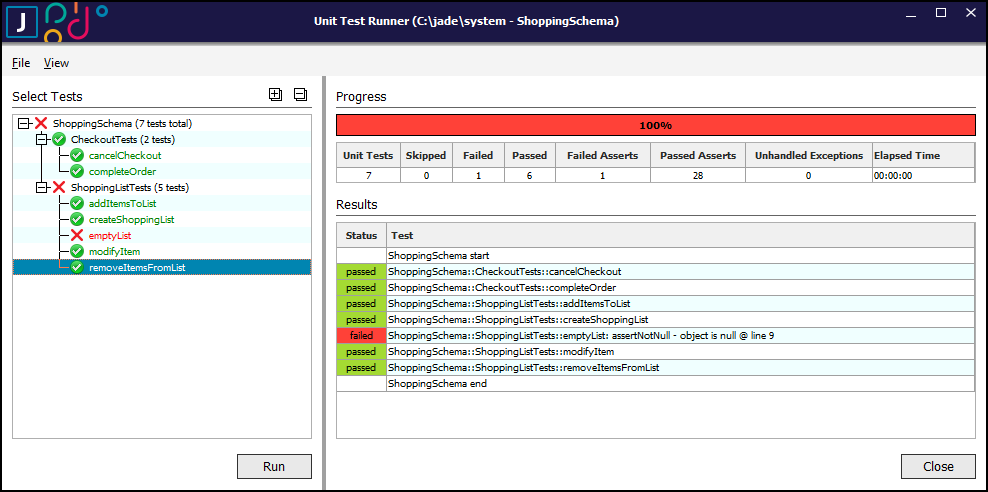Collapse the CheckoutTests tree node
988x492 pixels.
tap(42, 139)
